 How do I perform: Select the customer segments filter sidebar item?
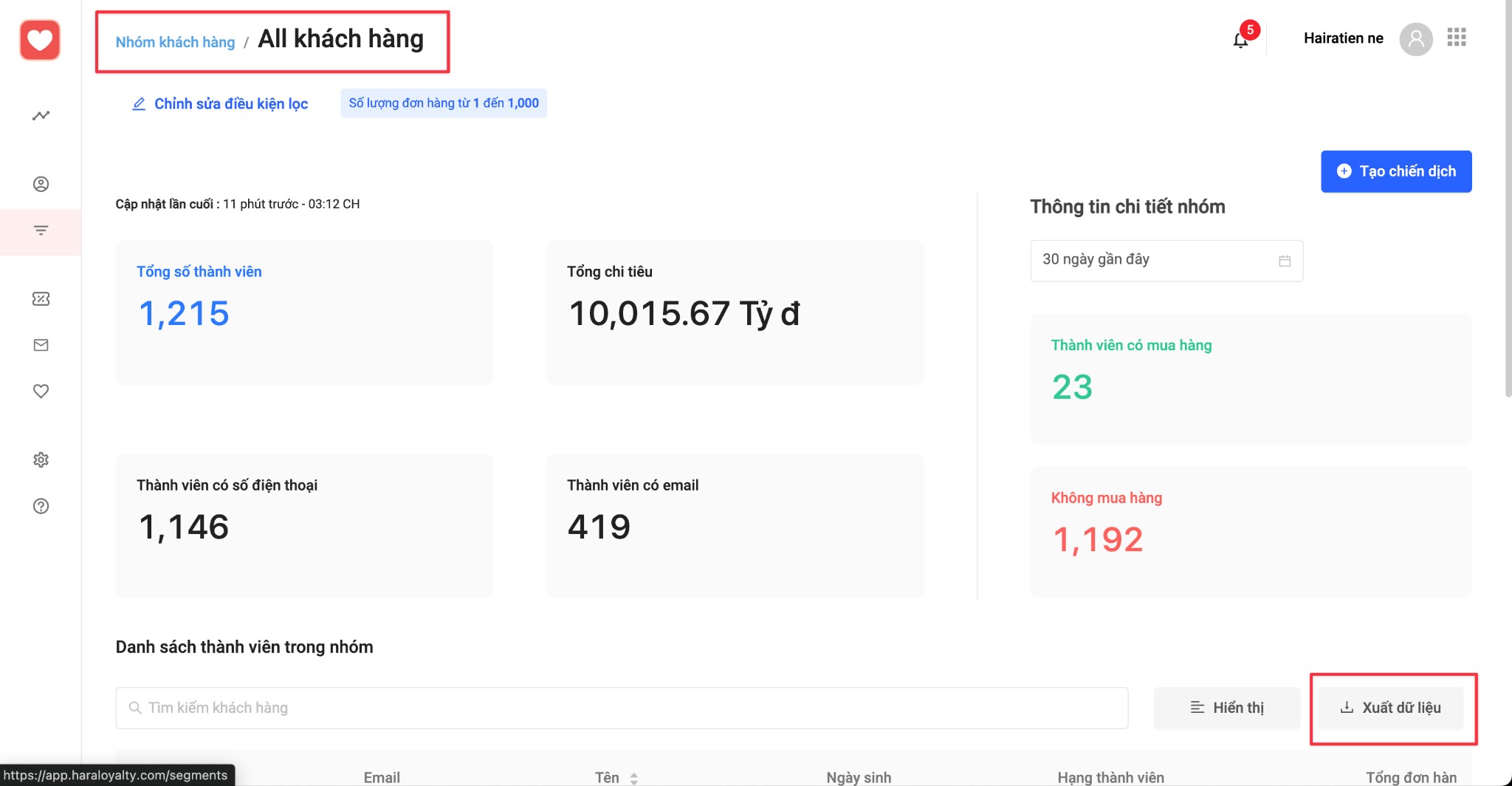pyautogui.click(x=41, y=230)
